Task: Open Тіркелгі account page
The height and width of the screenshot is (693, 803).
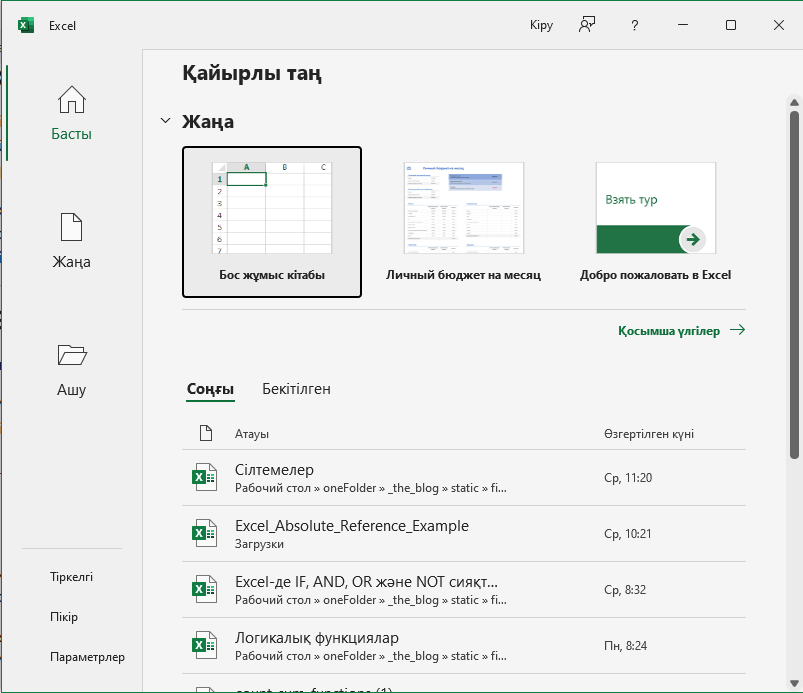Action: tap(72, 577)
